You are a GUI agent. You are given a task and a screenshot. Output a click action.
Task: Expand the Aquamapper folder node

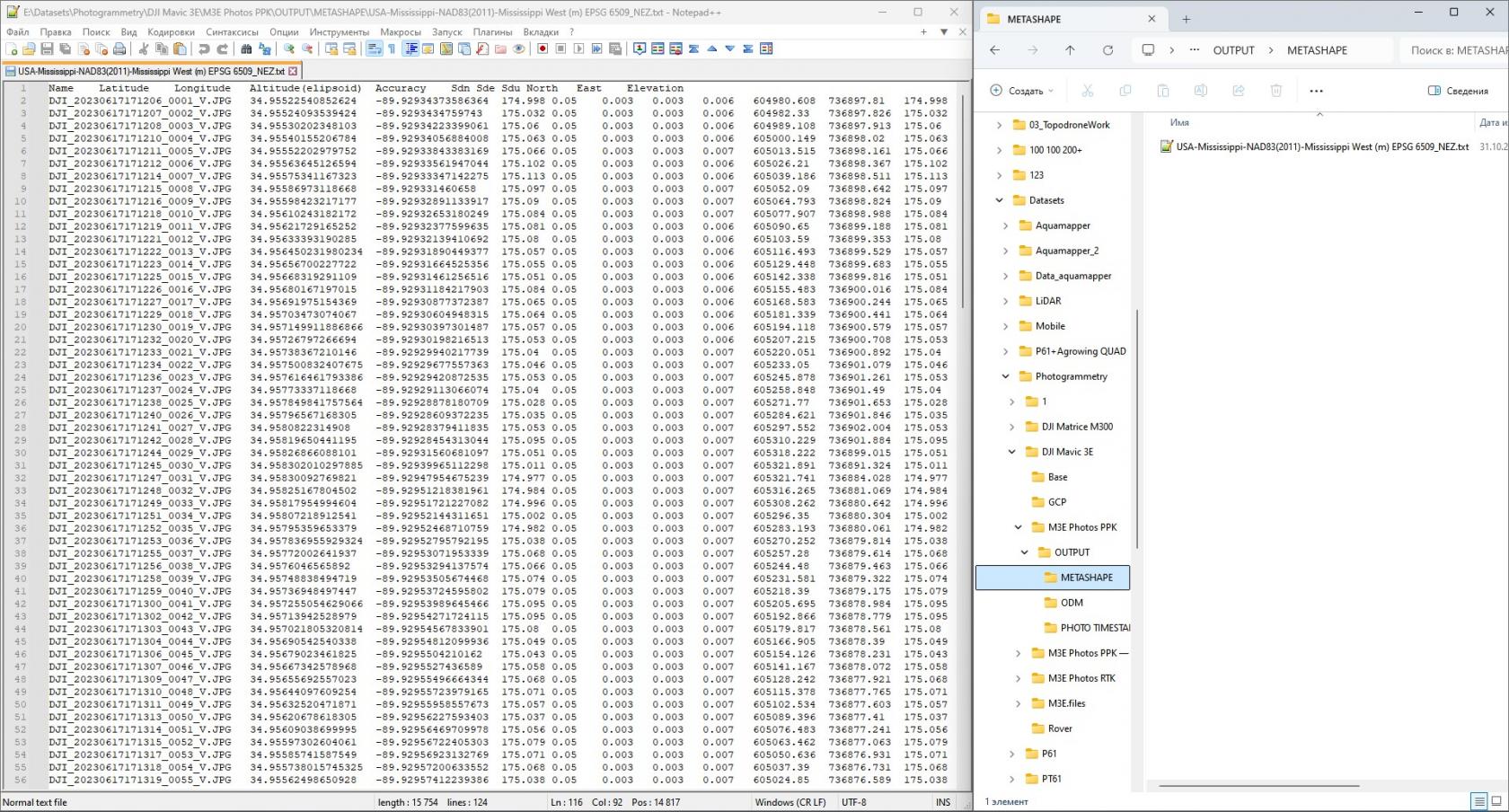click(1006, 225)
